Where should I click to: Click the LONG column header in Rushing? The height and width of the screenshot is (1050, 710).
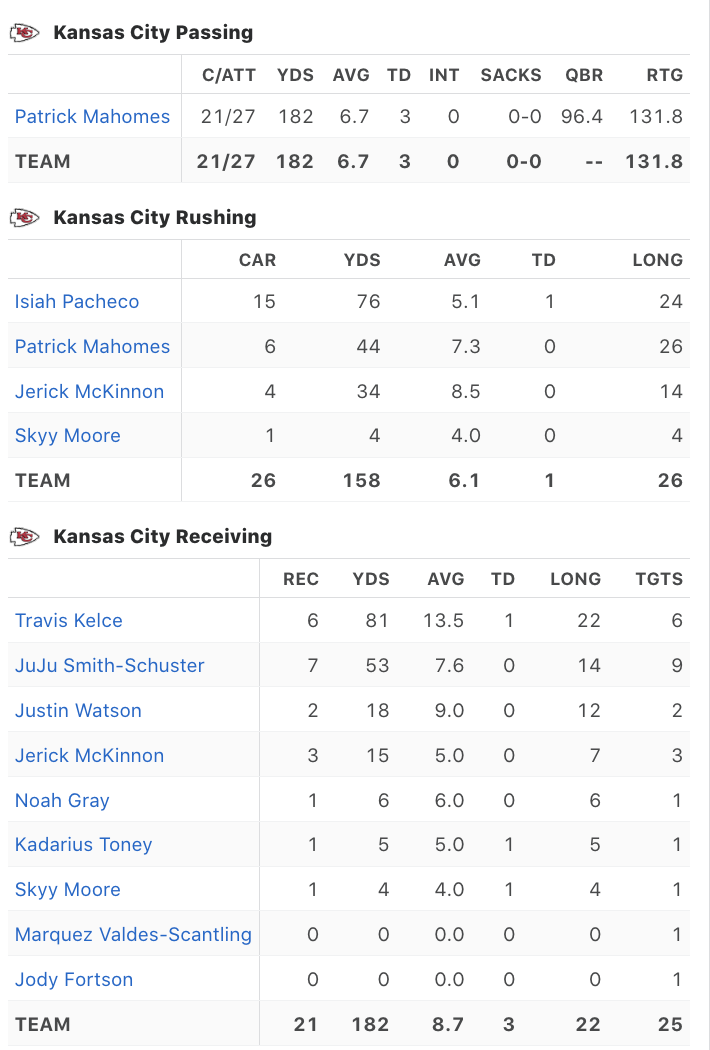pos(658,260)
